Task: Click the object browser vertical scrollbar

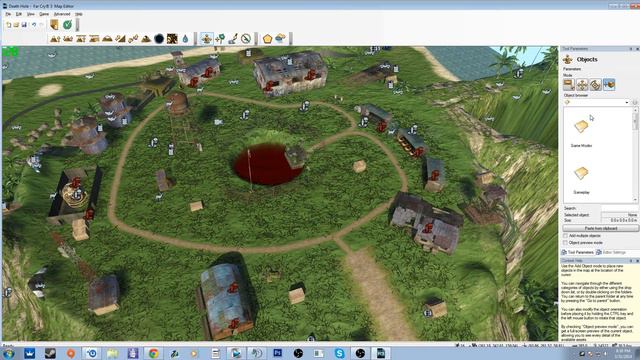Action: [635, 154]
